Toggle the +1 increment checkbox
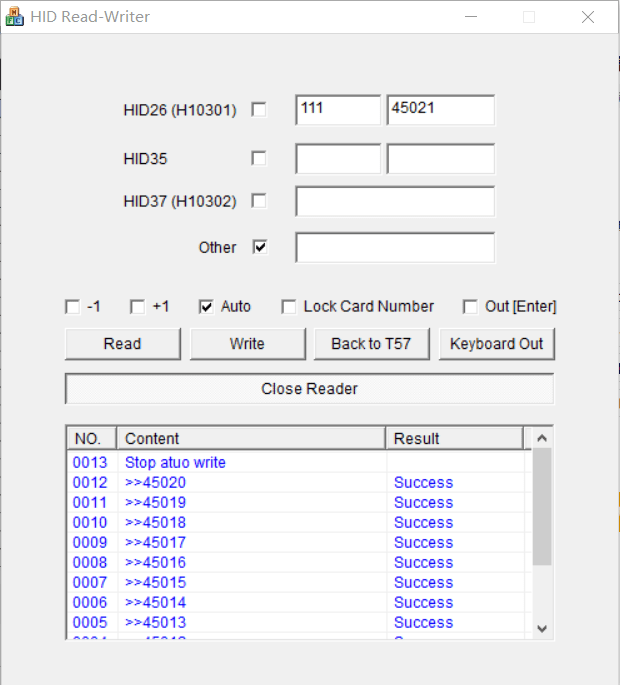 (x=138, y=306)
